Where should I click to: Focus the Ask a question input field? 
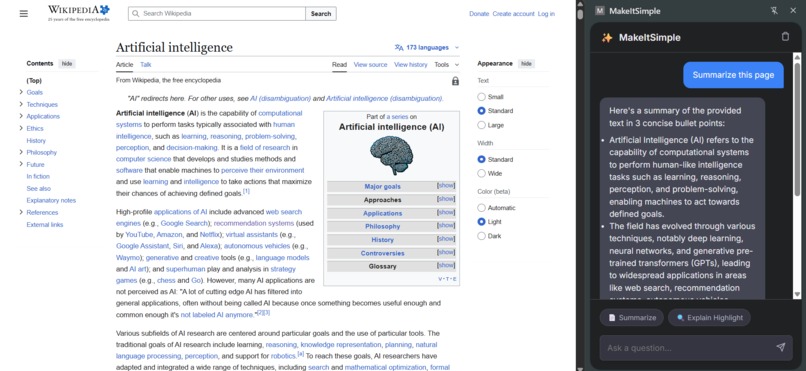[x=689, y=348]
